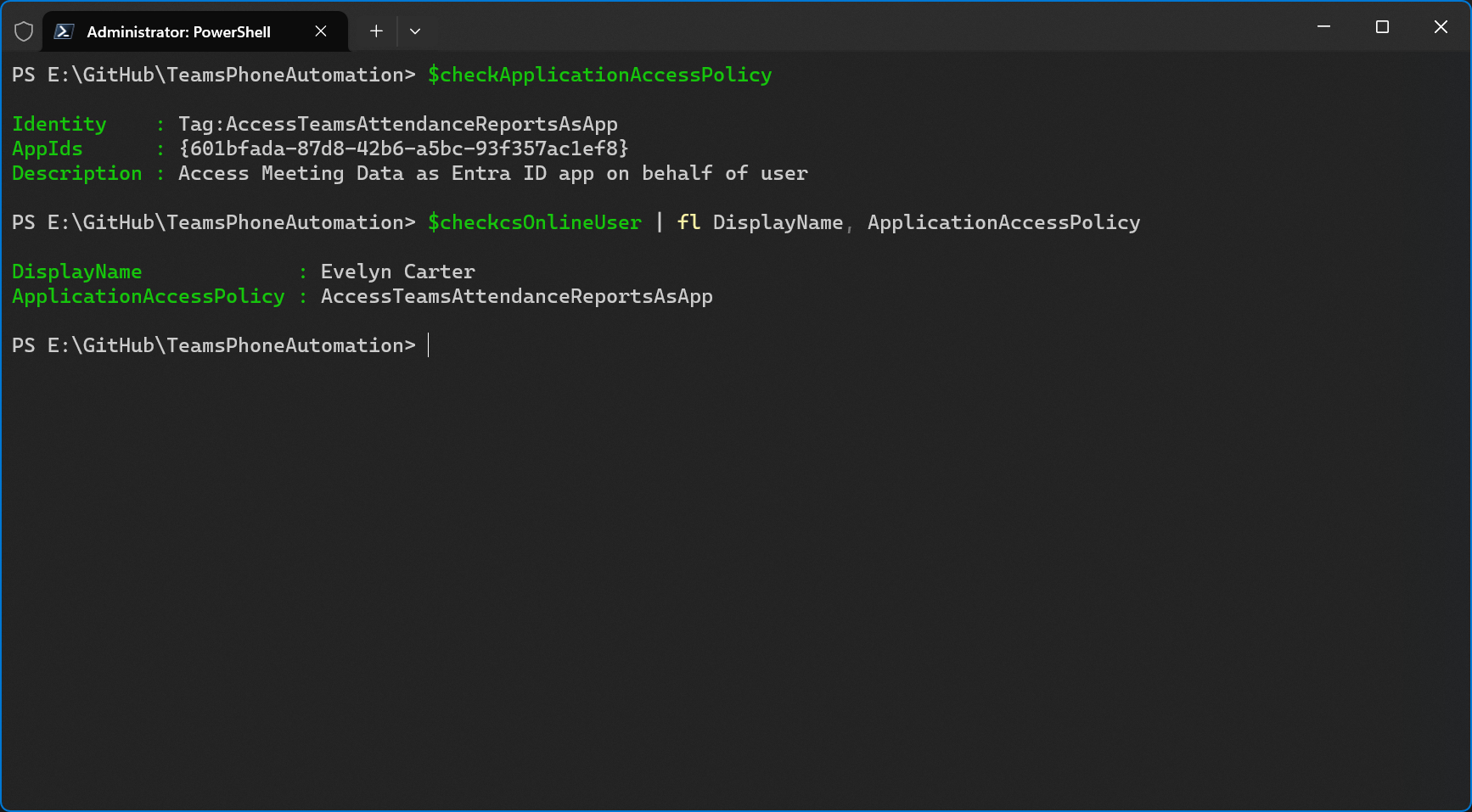1472x812 pixels.
Task: Close the terminal window
Action: point(1441,27)
